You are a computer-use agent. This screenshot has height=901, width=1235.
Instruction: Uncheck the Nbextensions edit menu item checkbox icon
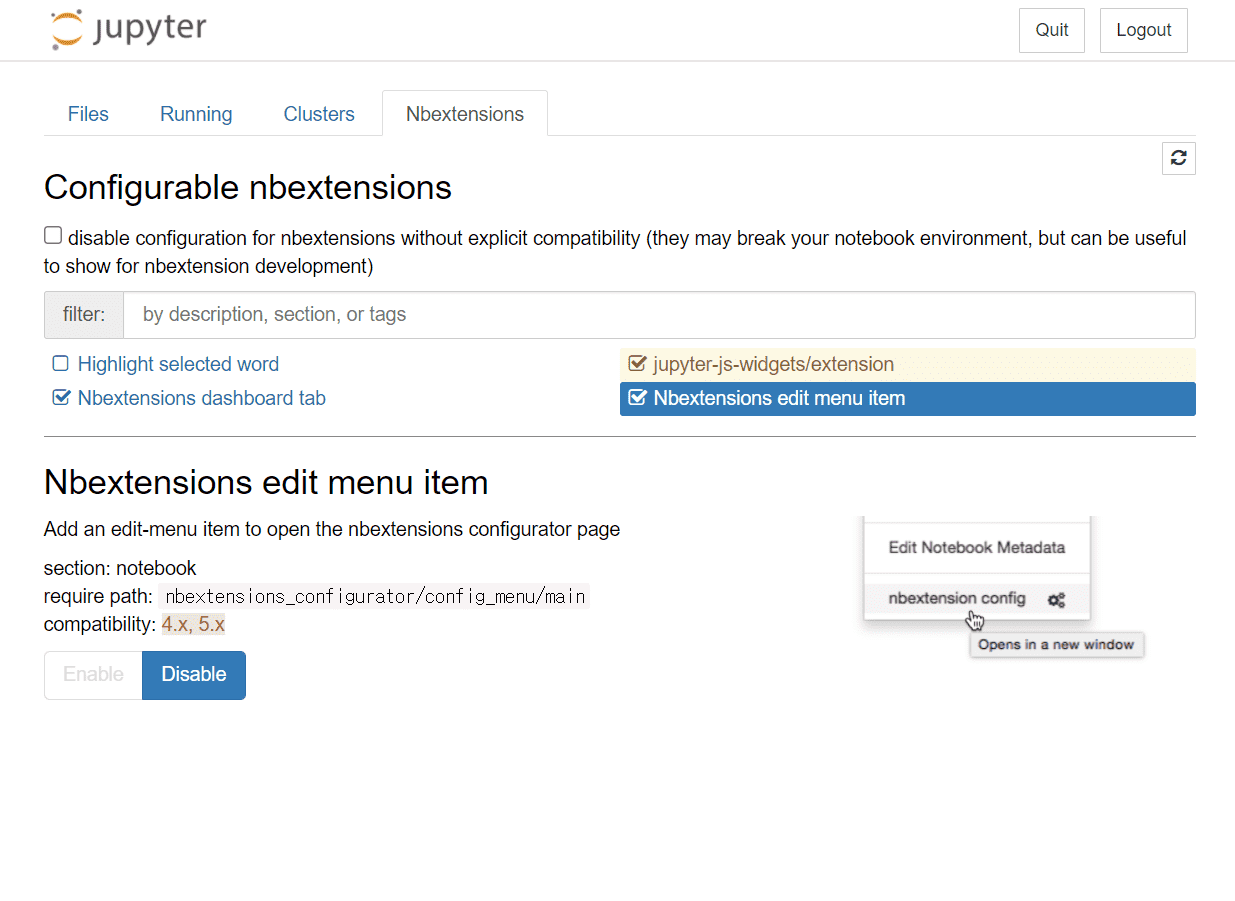pyautogui.click(x=637, y=398)
